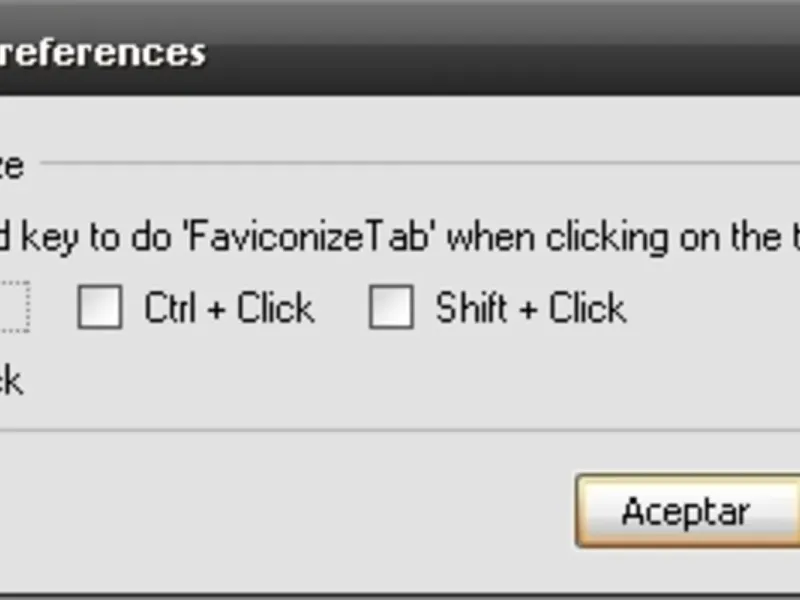800x600 pixels.
Task: Click the gap between the Ctrl and Shift options
Action: pyautogui.click(x=342, y=308)
